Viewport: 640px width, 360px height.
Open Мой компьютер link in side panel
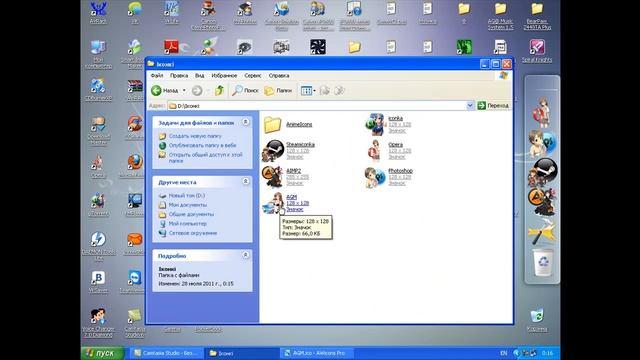[x=187, y=224]
